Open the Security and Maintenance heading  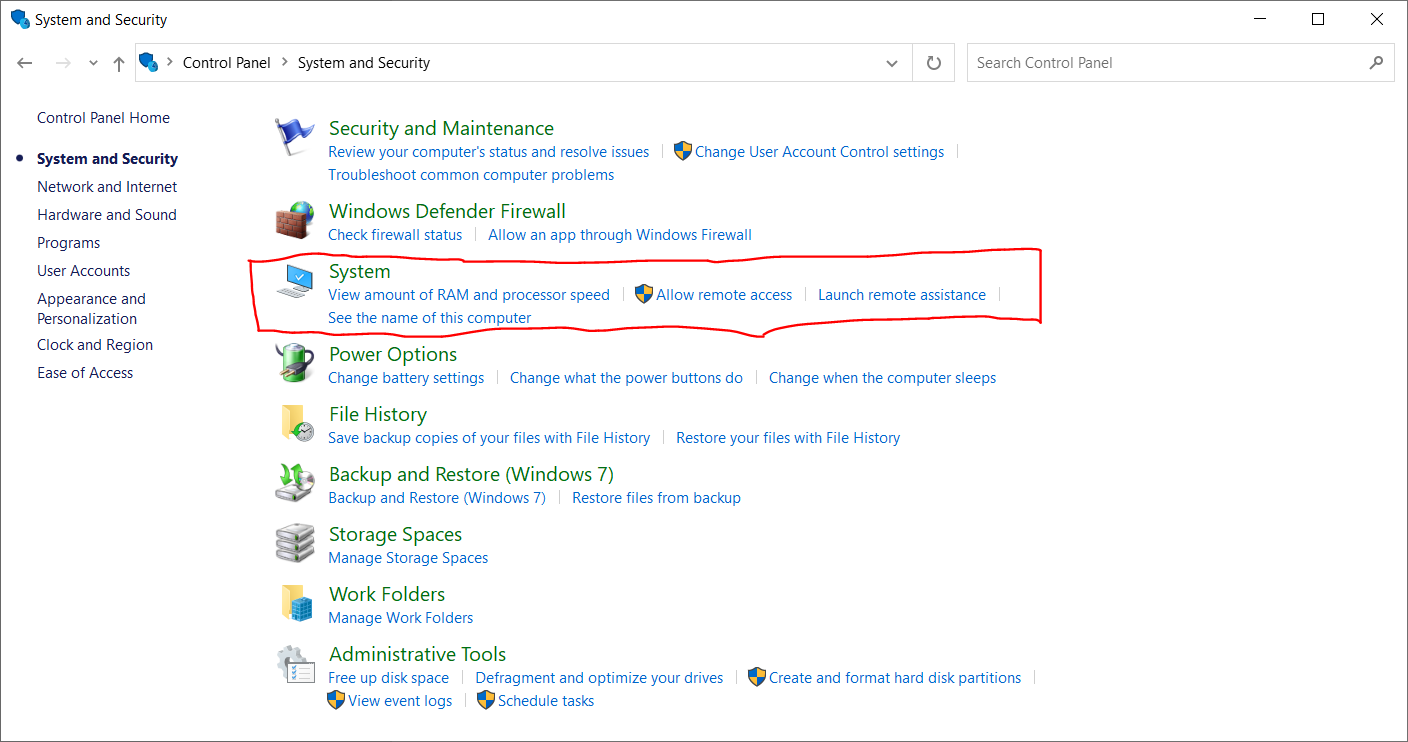coord(441,128)
